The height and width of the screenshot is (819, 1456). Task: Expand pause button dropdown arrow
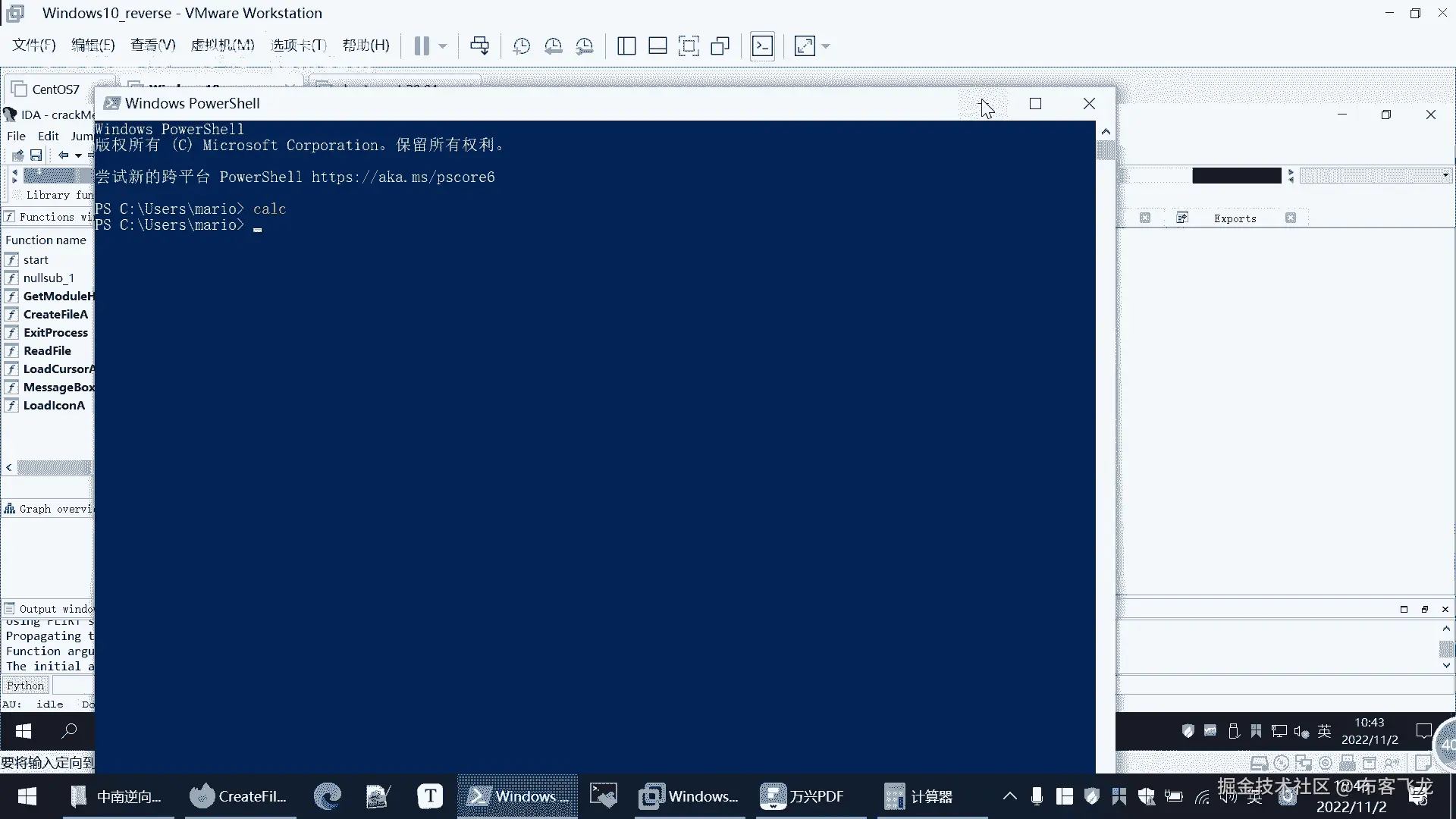[443, 46]
